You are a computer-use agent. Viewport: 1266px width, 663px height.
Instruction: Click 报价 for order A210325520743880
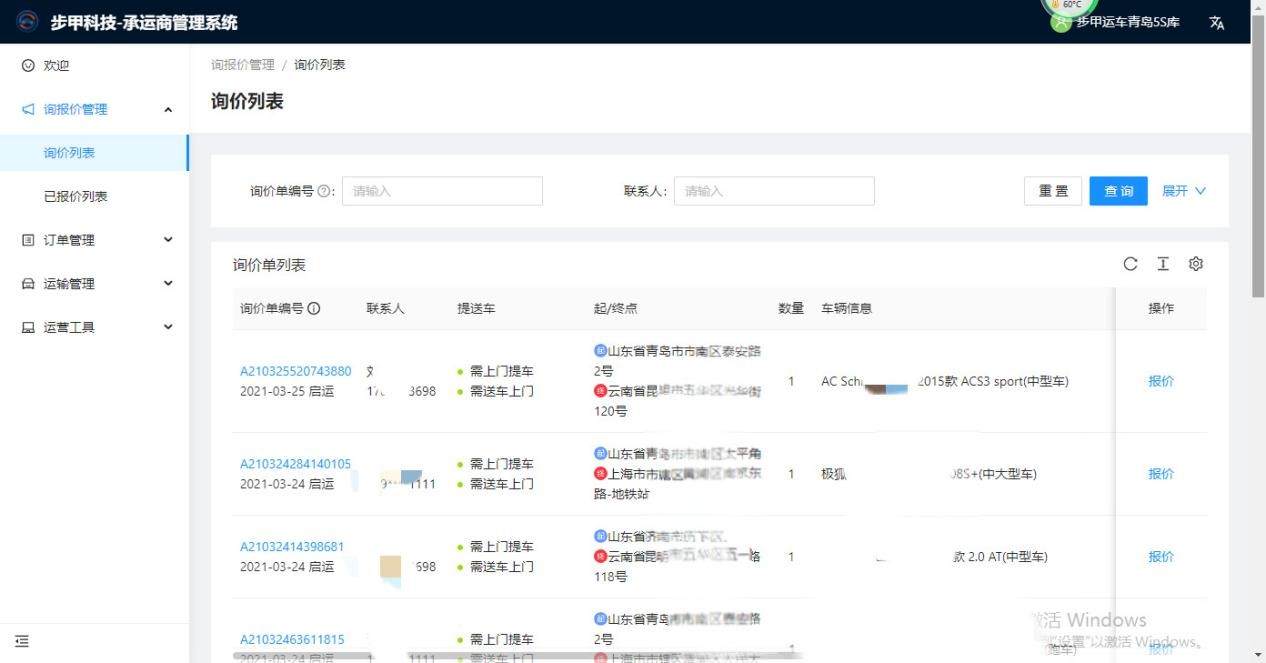(1161, 381)
